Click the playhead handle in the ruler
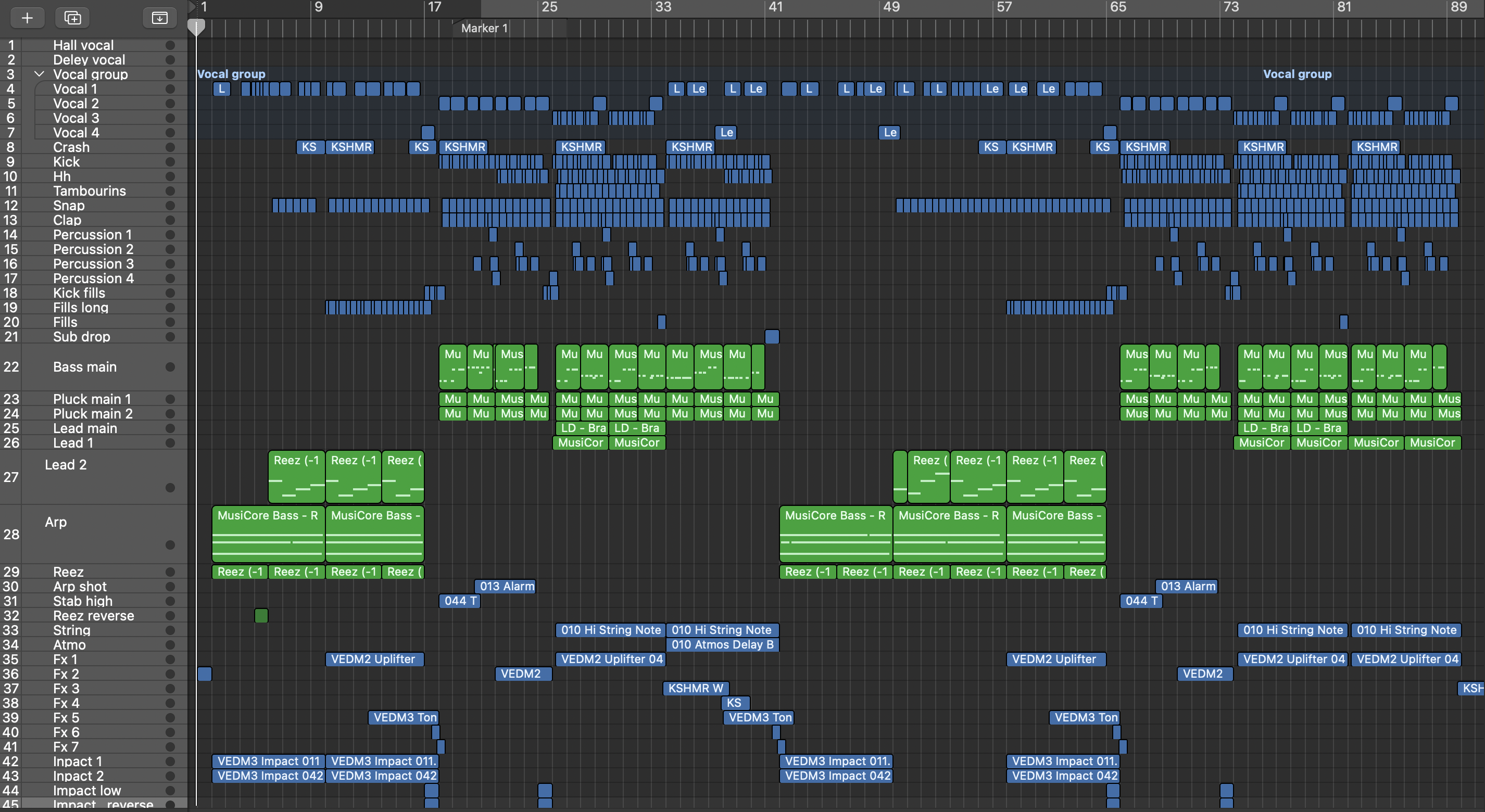The width and height of the screenshot is (1485, 812). pyautogui.click(x=196, y=27)
